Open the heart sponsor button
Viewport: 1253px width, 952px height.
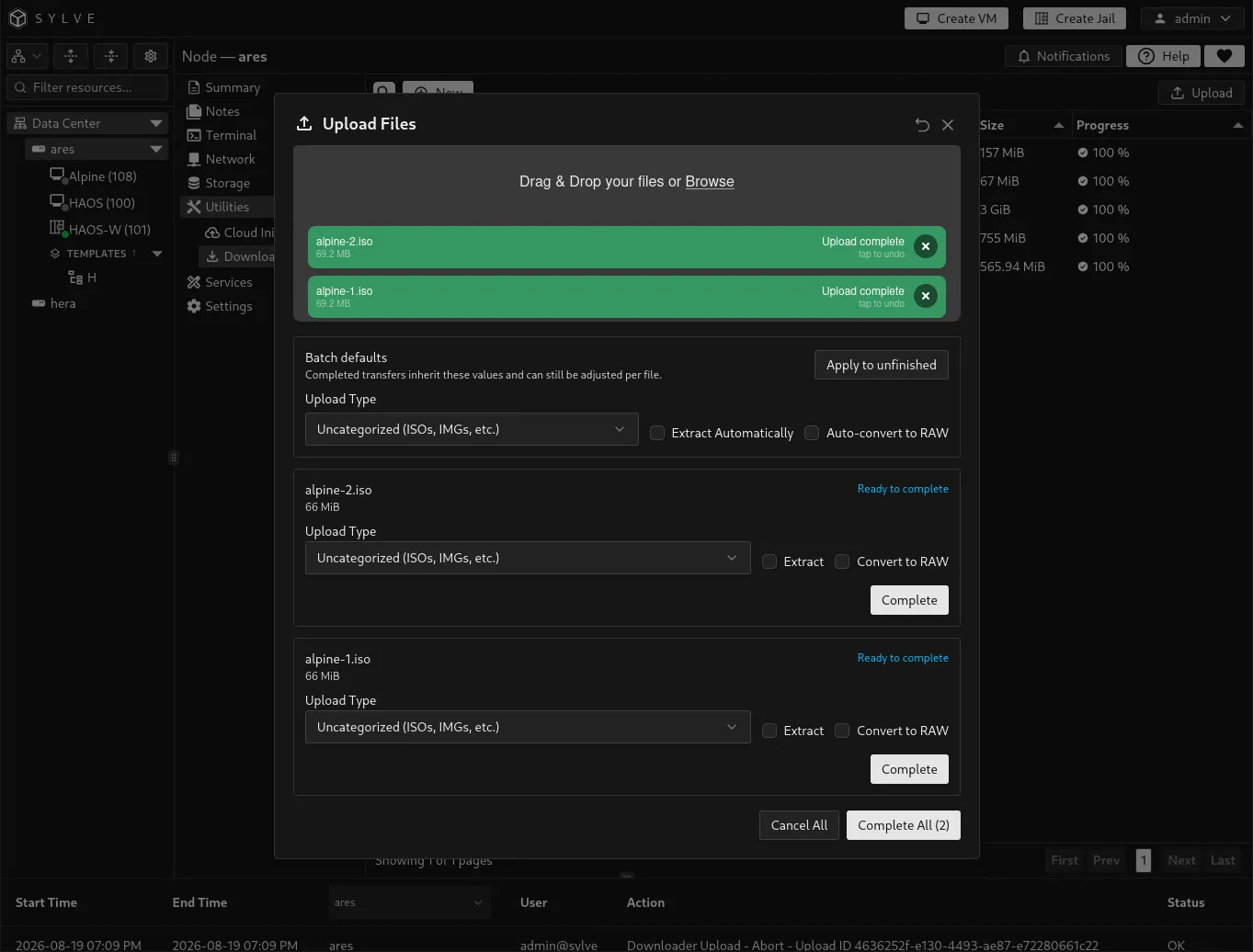[x=1224, y=56]
